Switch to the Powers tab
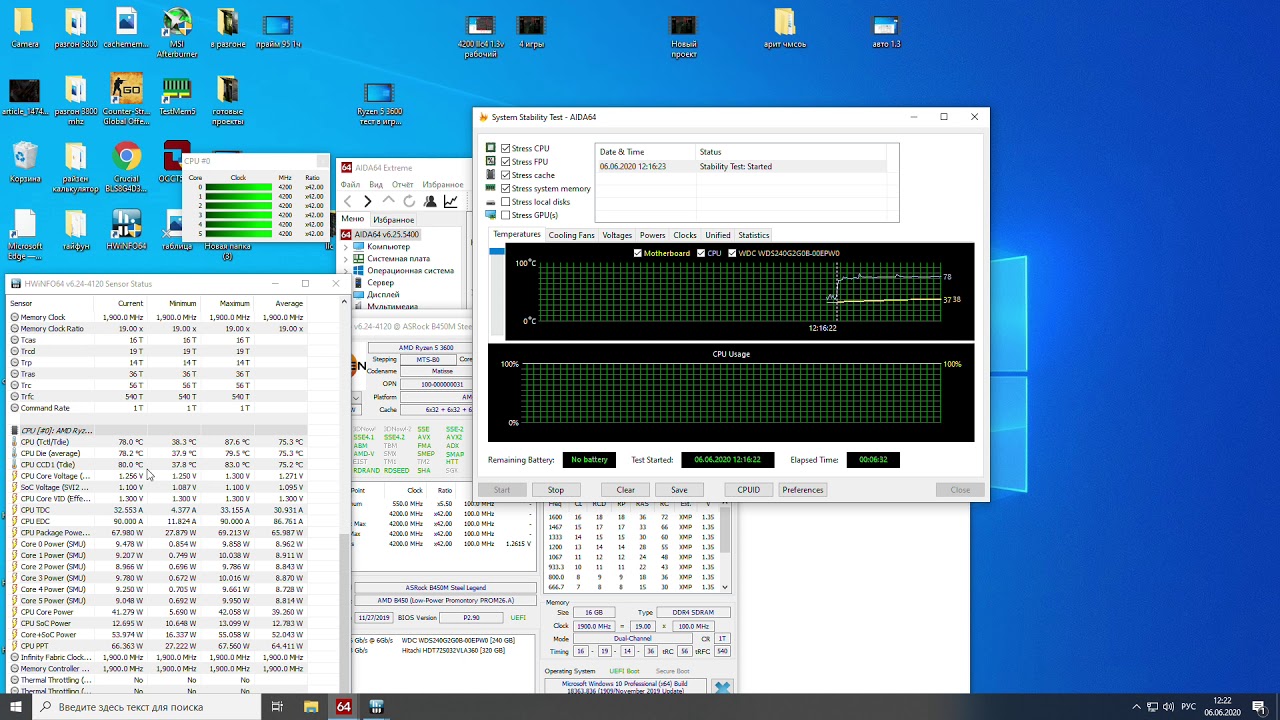The height and width of the screenshot is (720, 1280). pyautogui.click(x=653, y=235)
